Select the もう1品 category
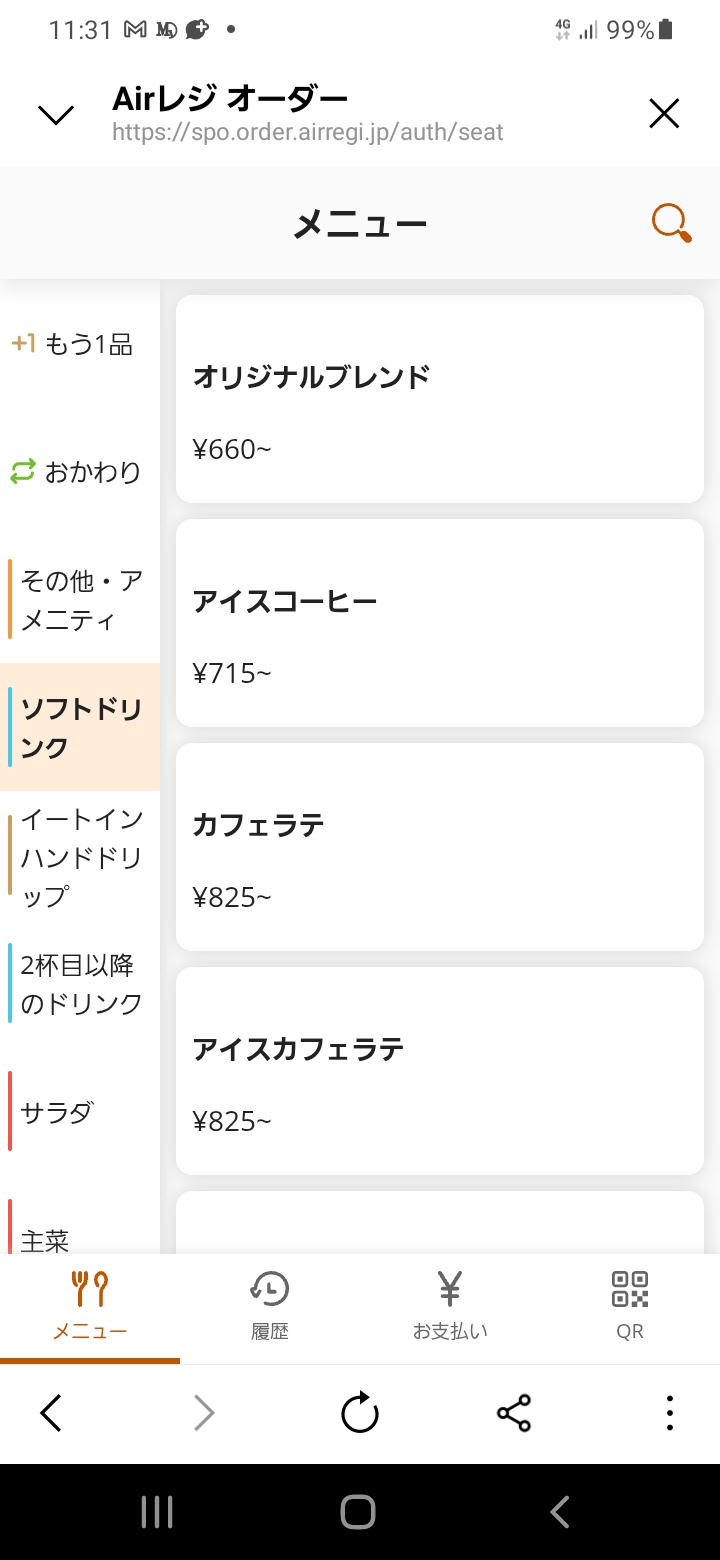The image size is (720, 1560). click(80, 345)
